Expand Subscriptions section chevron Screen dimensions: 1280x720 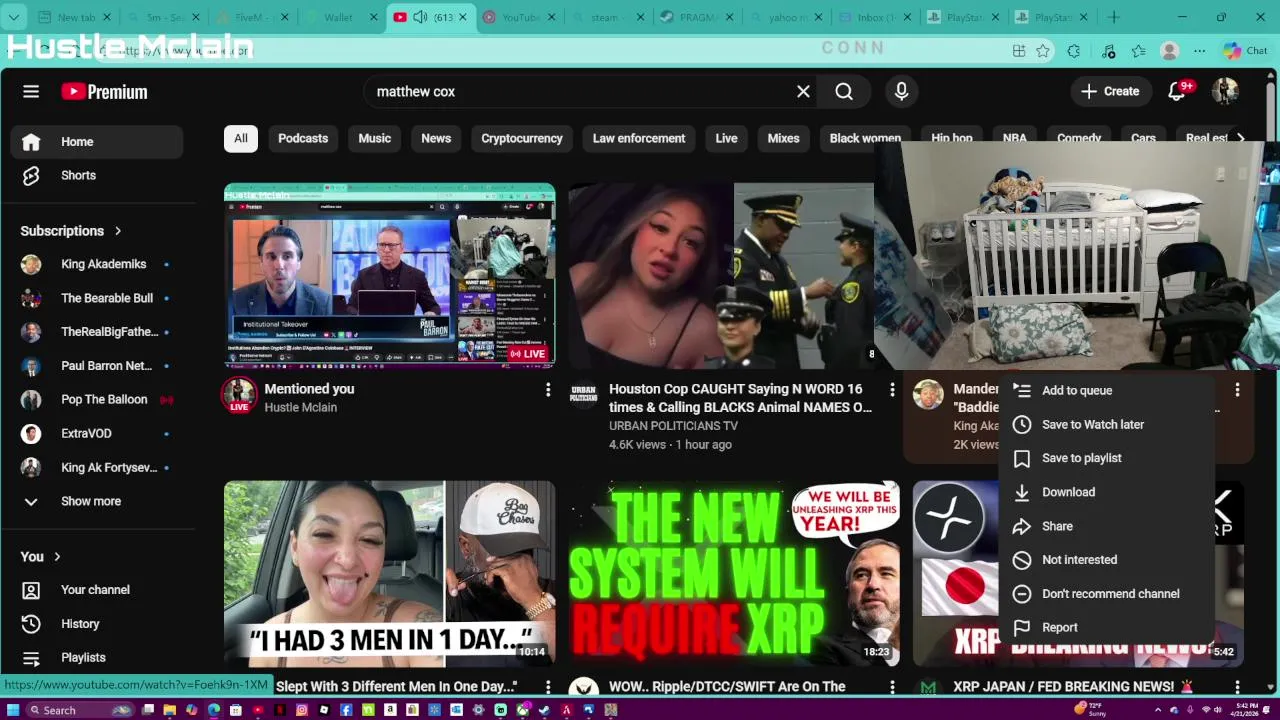[118, 231]
